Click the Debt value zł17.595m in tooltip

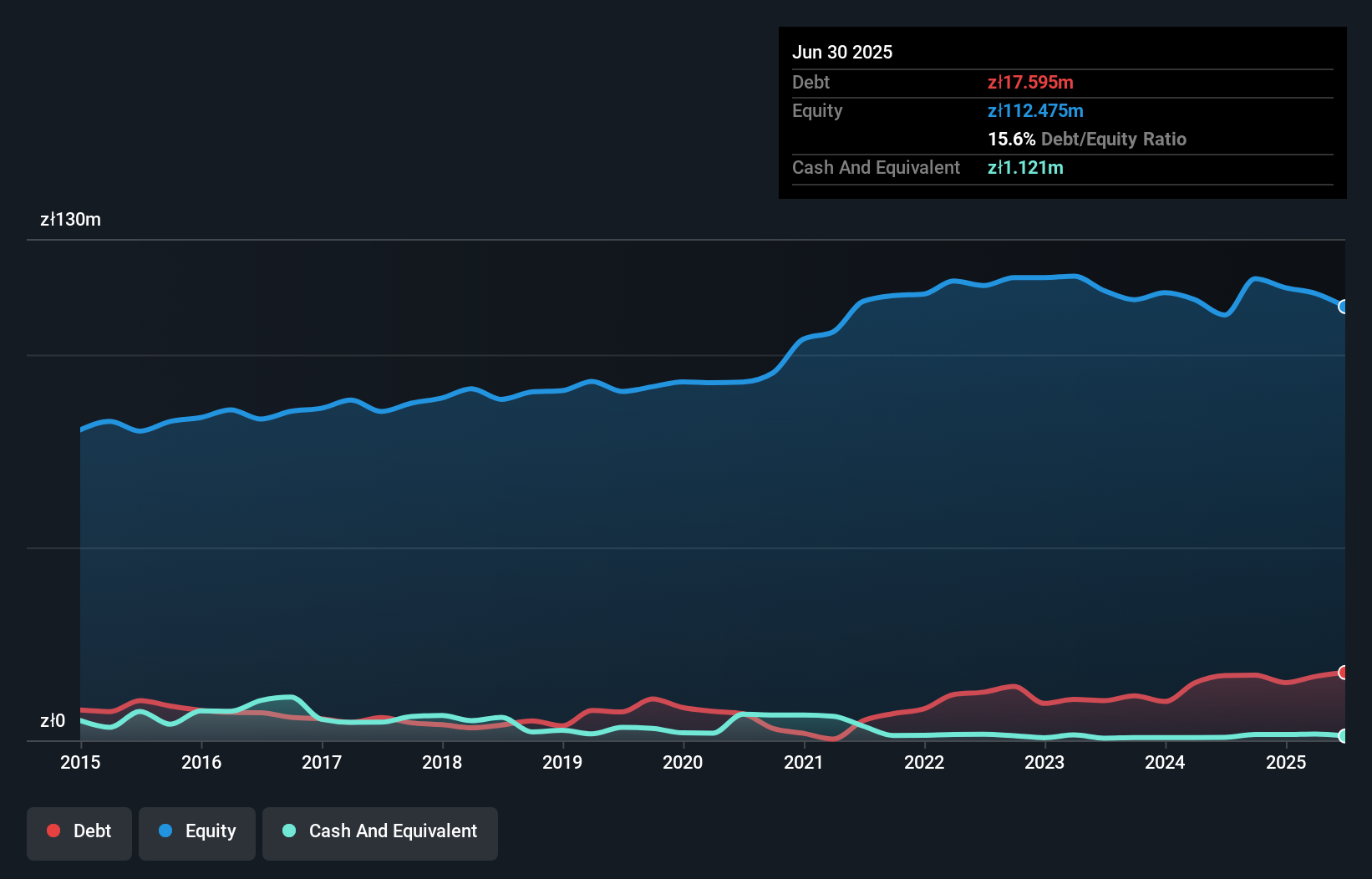1030,82
